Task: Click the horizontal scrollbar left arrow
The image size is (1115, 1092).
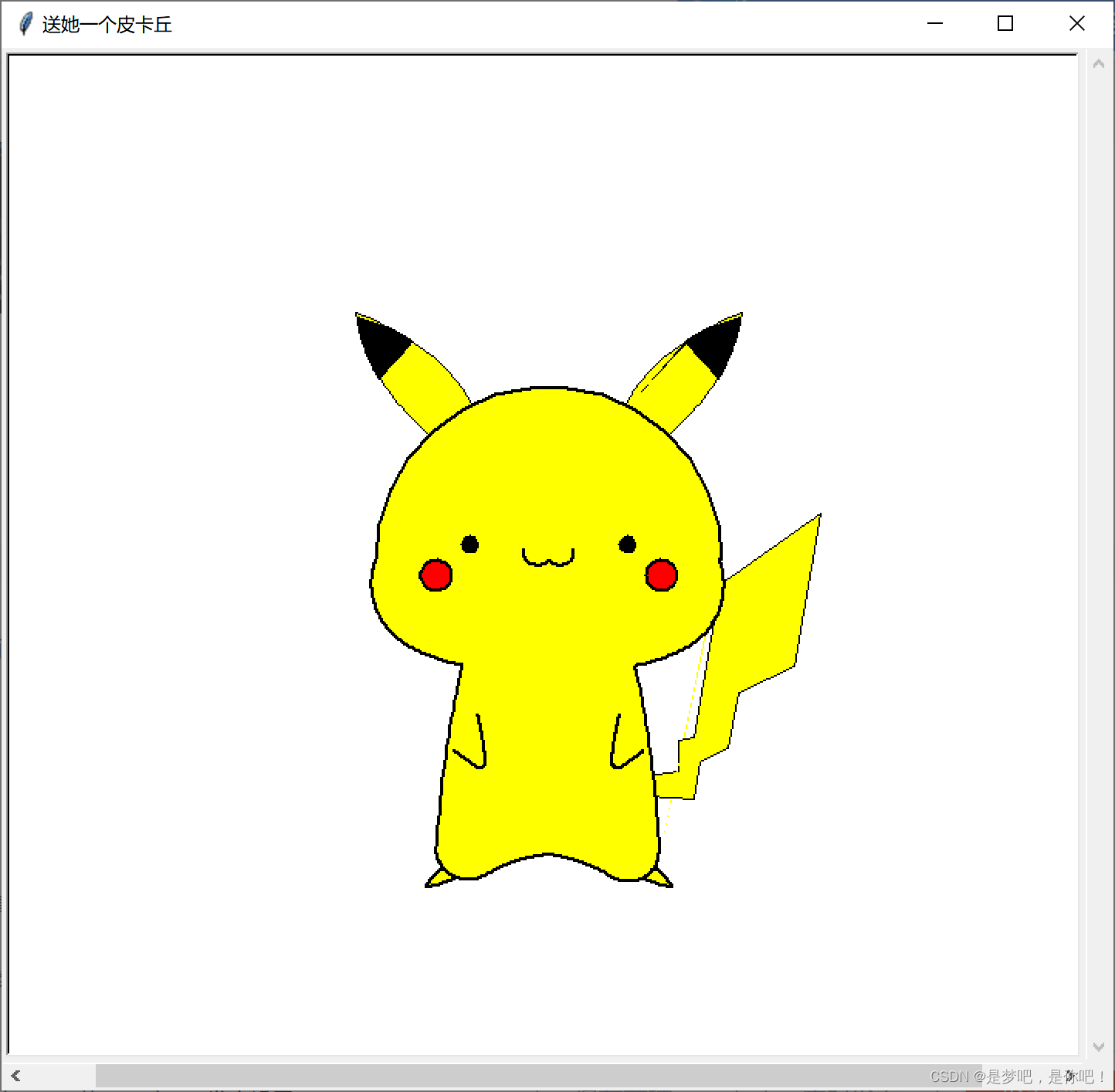Action: [x=15, y=1075]
